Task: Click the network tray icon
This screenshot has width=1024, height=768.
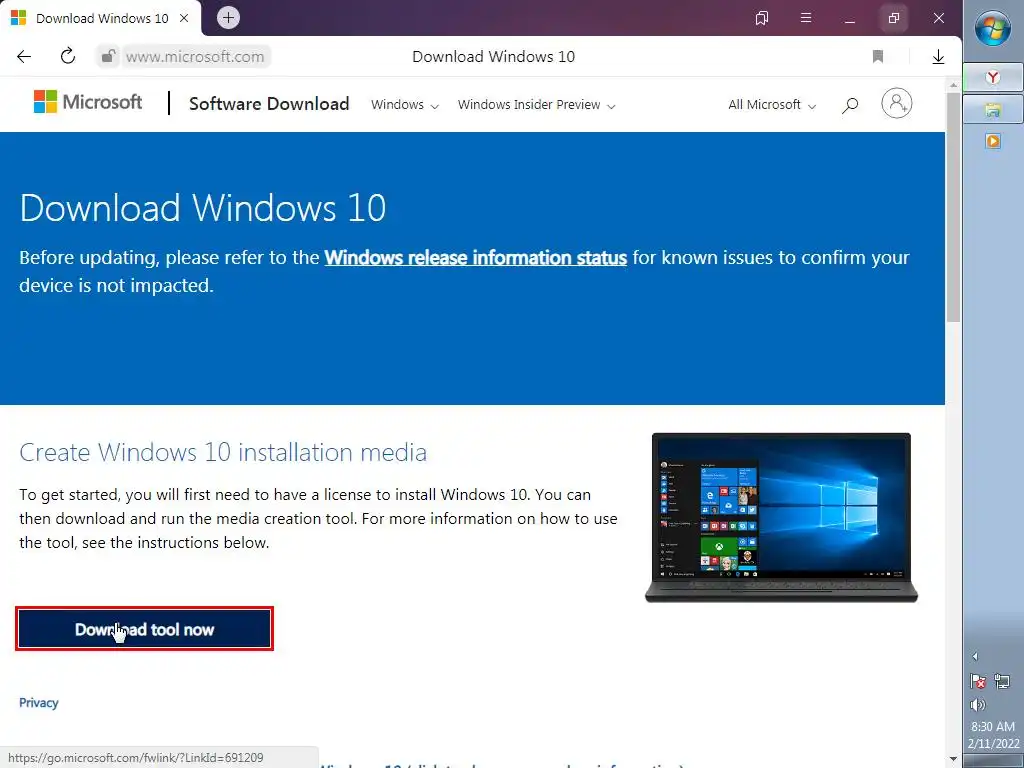Action: click(1002, 681)
